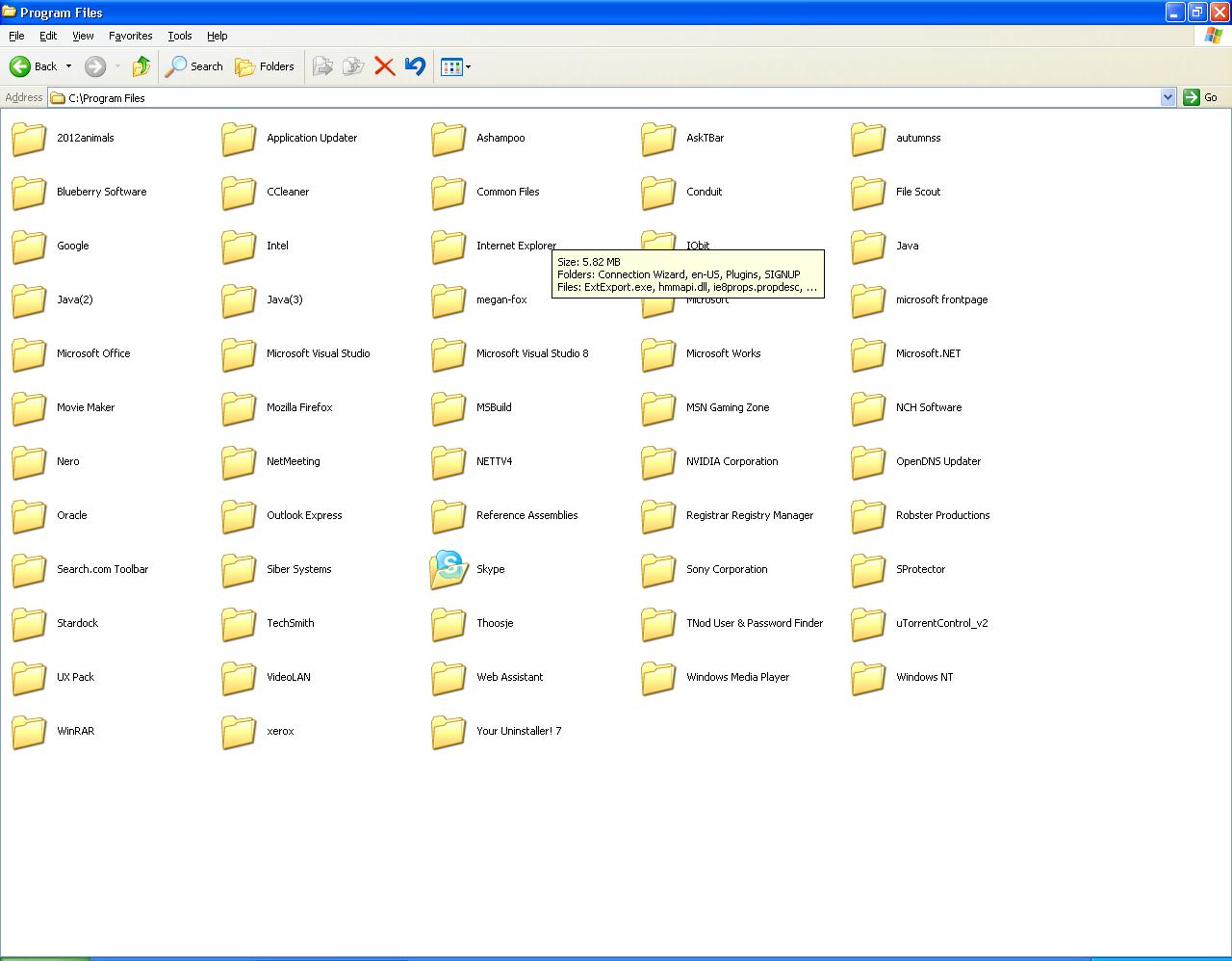Expand the Views dropdown arrow
The width and height of the screenshot is (1232, 961).
point(468,67)
